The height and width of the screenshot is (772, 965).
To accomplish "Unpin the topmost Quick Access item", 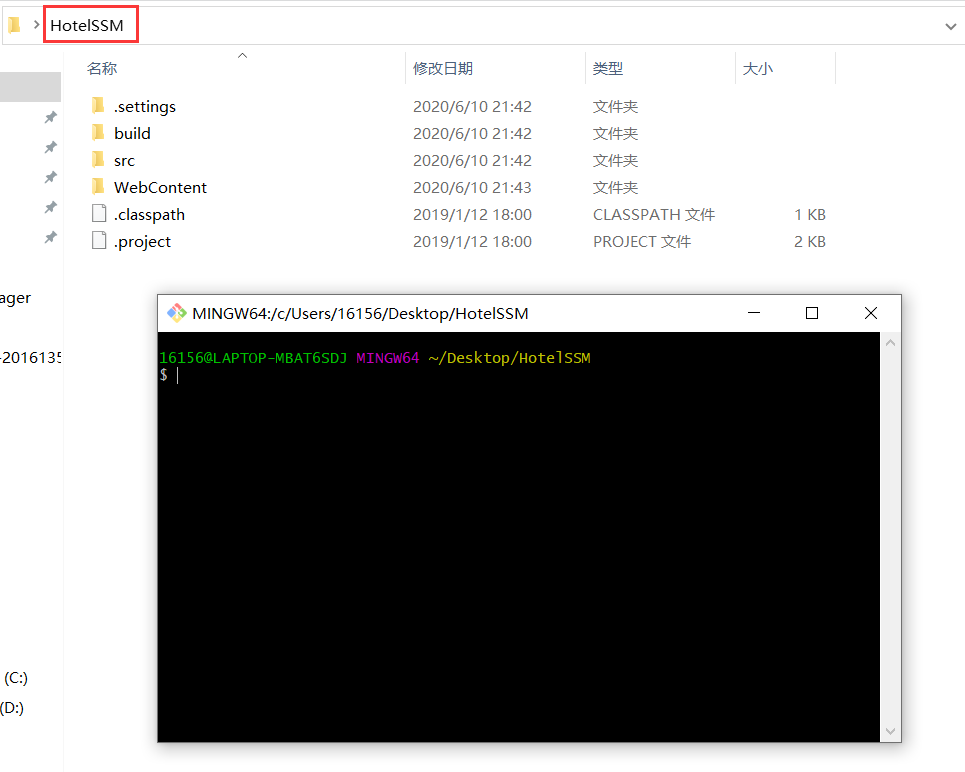I will point(51,117).
